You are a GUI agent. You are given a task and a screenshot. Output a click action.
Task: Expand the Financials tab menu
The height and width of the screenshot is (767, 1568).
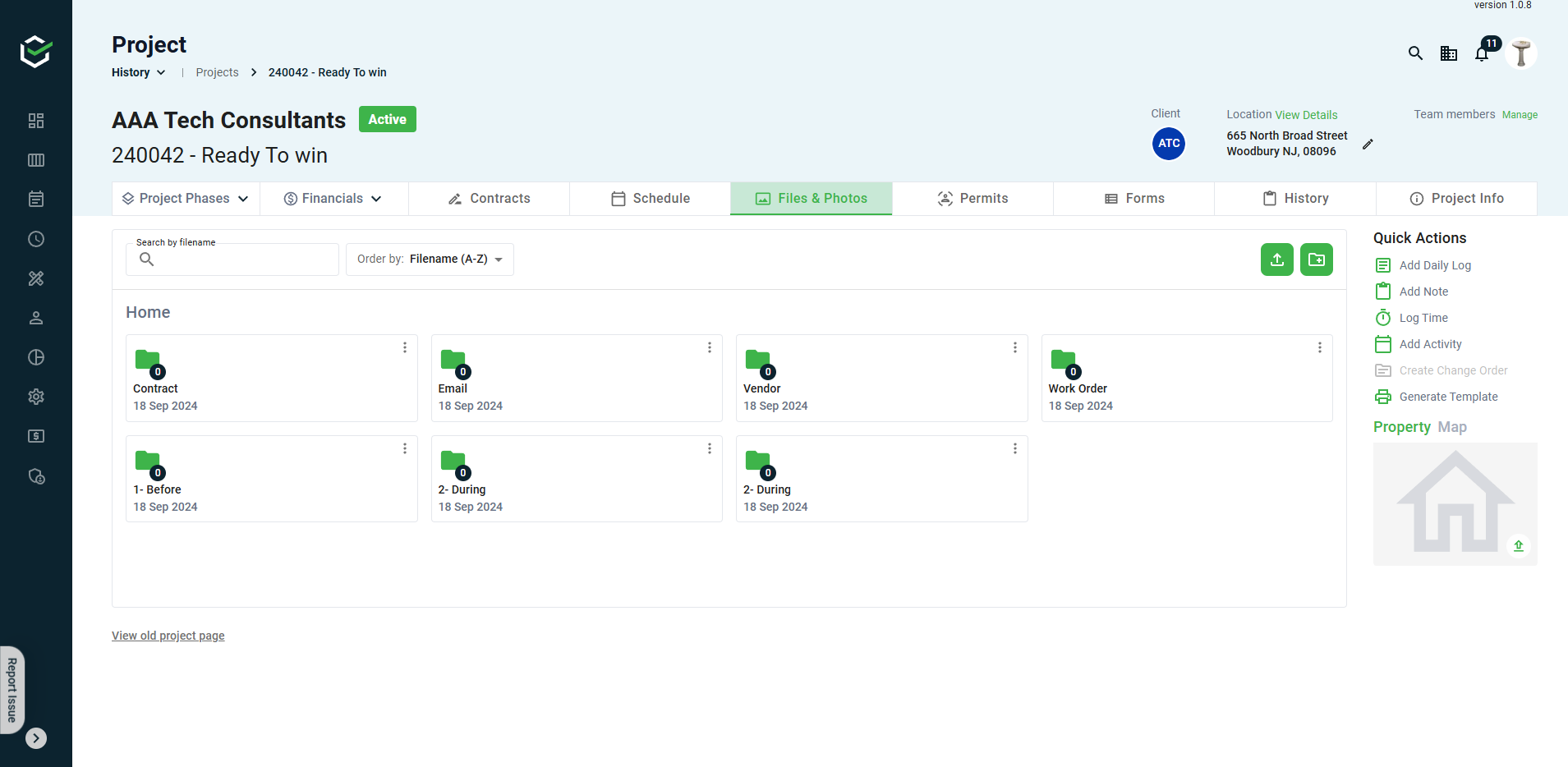pos(333,199)
